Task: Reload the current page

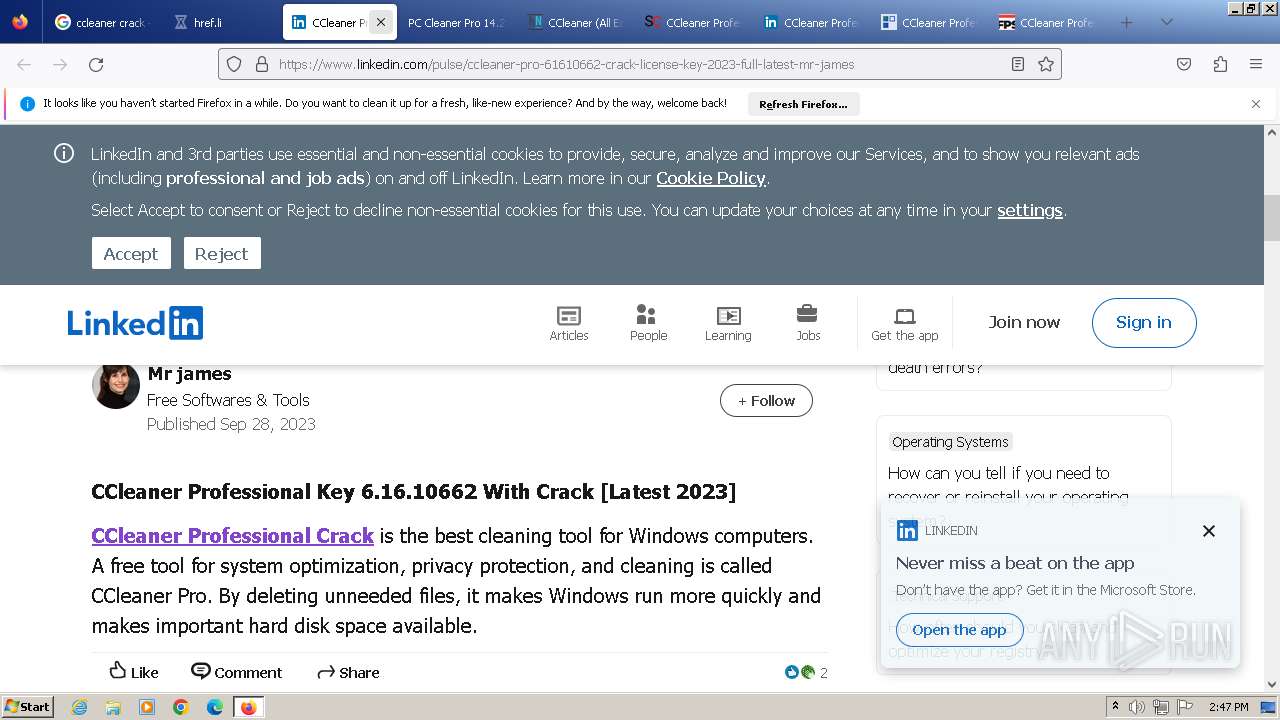Action: [x=96, y=64]
